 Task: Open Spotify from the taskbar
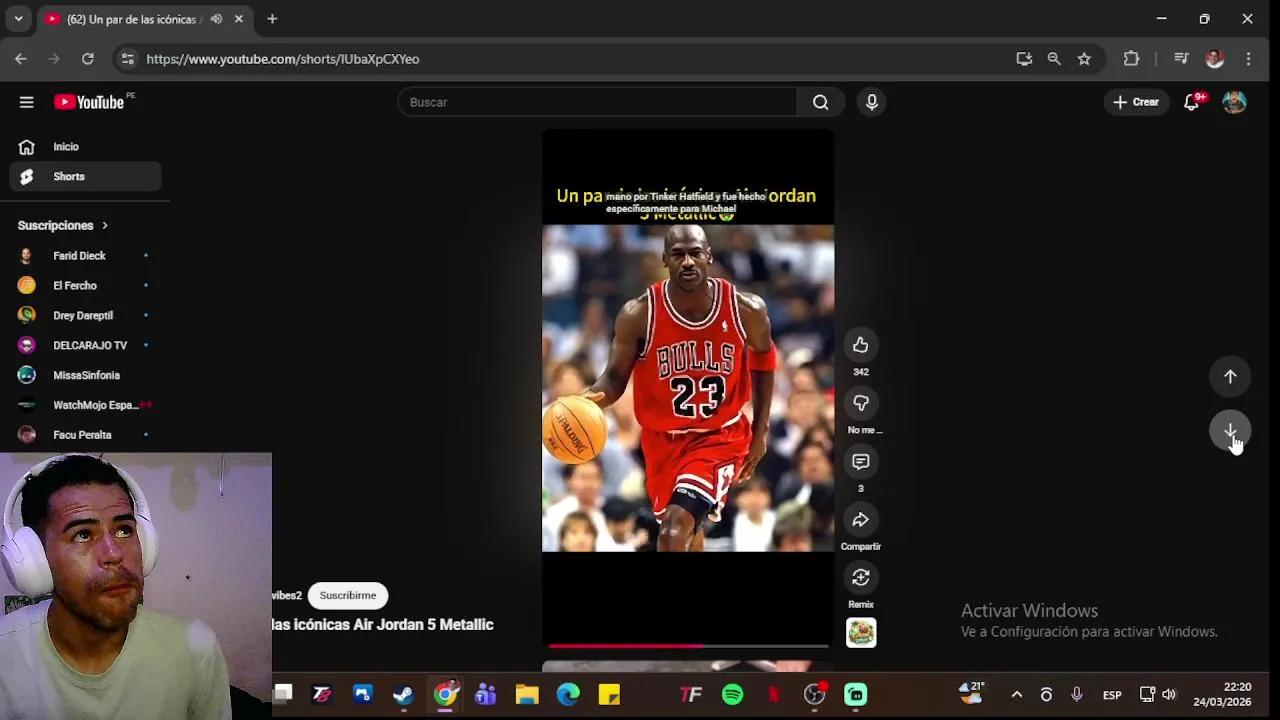(733, 695)
